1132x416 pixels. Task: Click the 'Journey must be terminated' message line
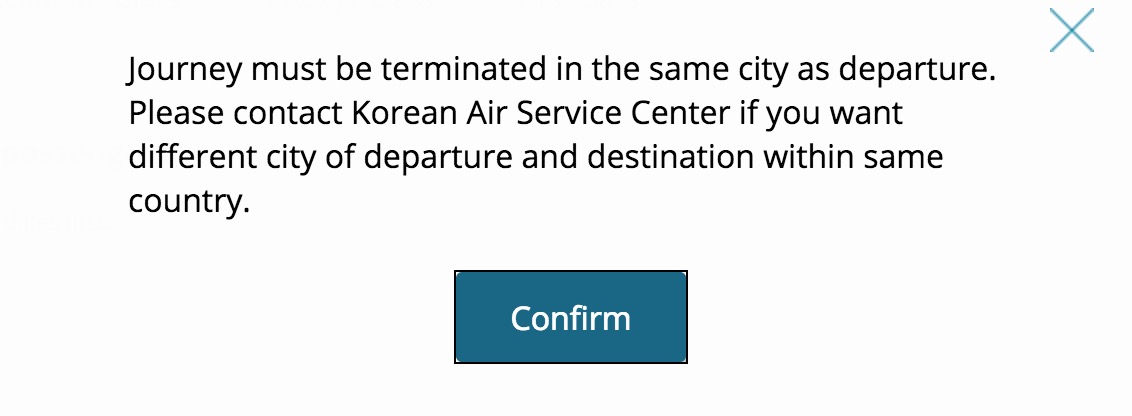coord(564,71)
